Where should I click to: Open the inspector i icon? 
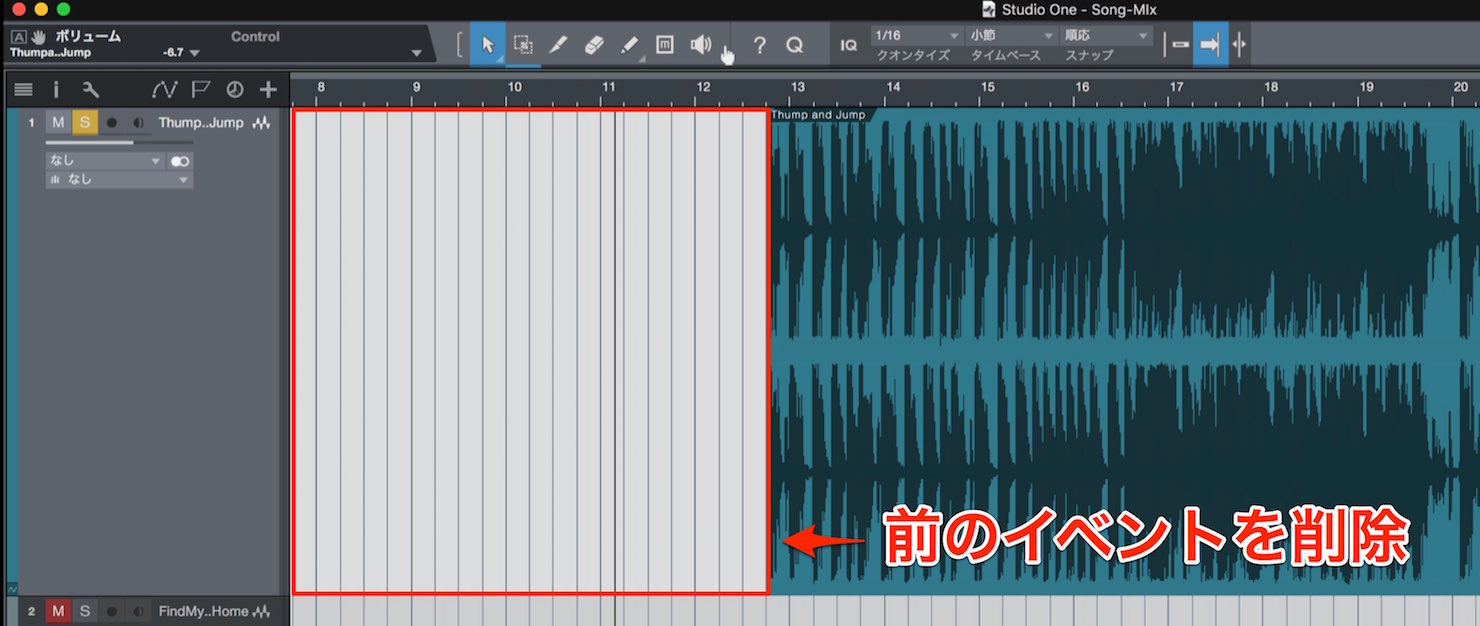point(56,90)
